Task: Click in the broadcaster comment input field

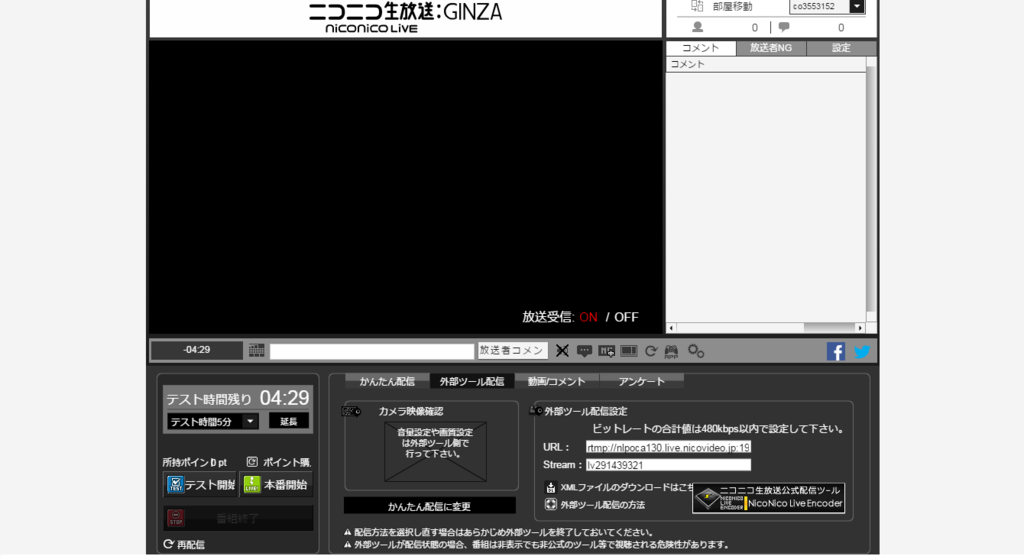Action: 372,352
